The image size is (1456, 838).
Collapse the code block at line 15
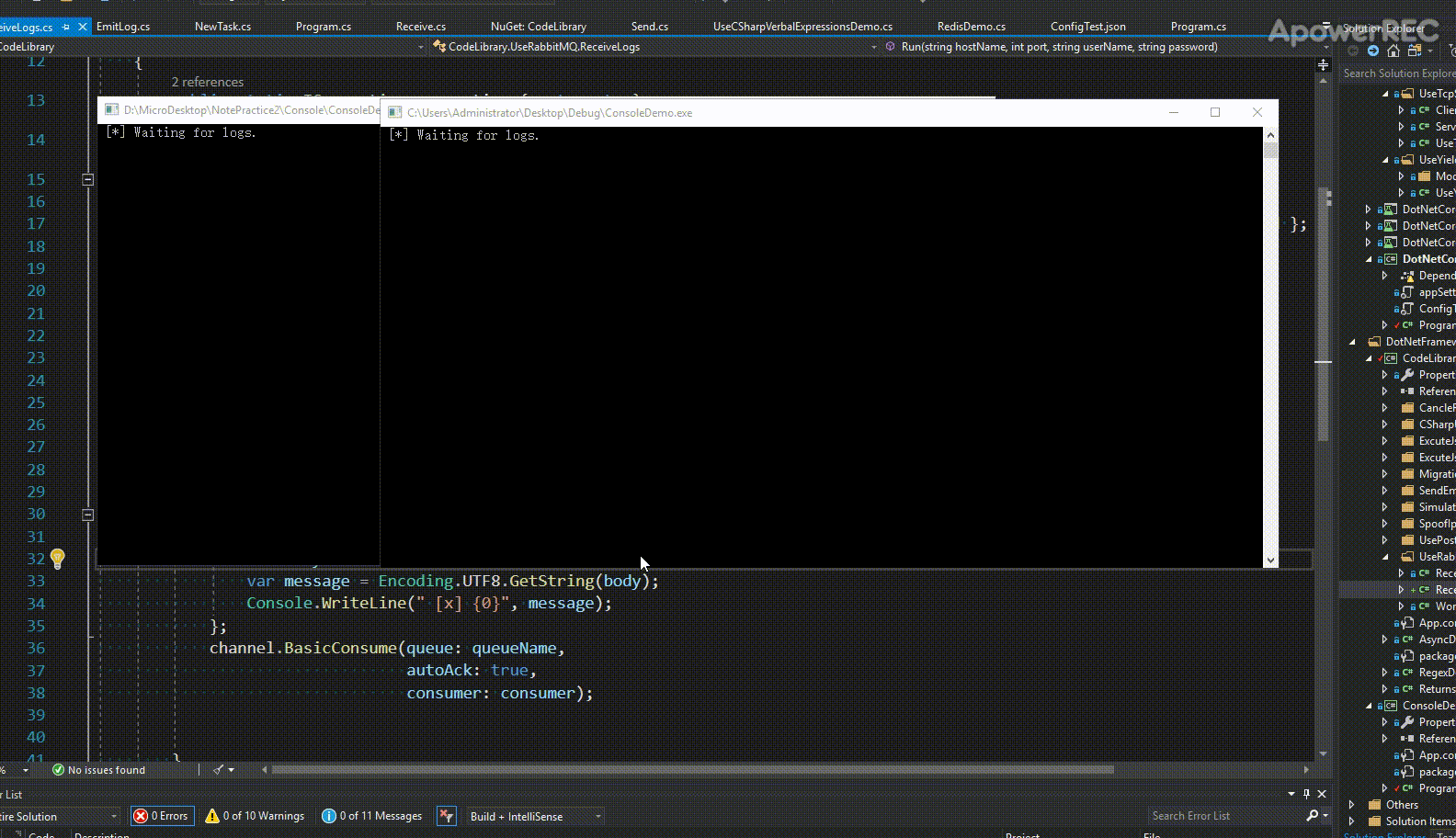coord(88,180)
